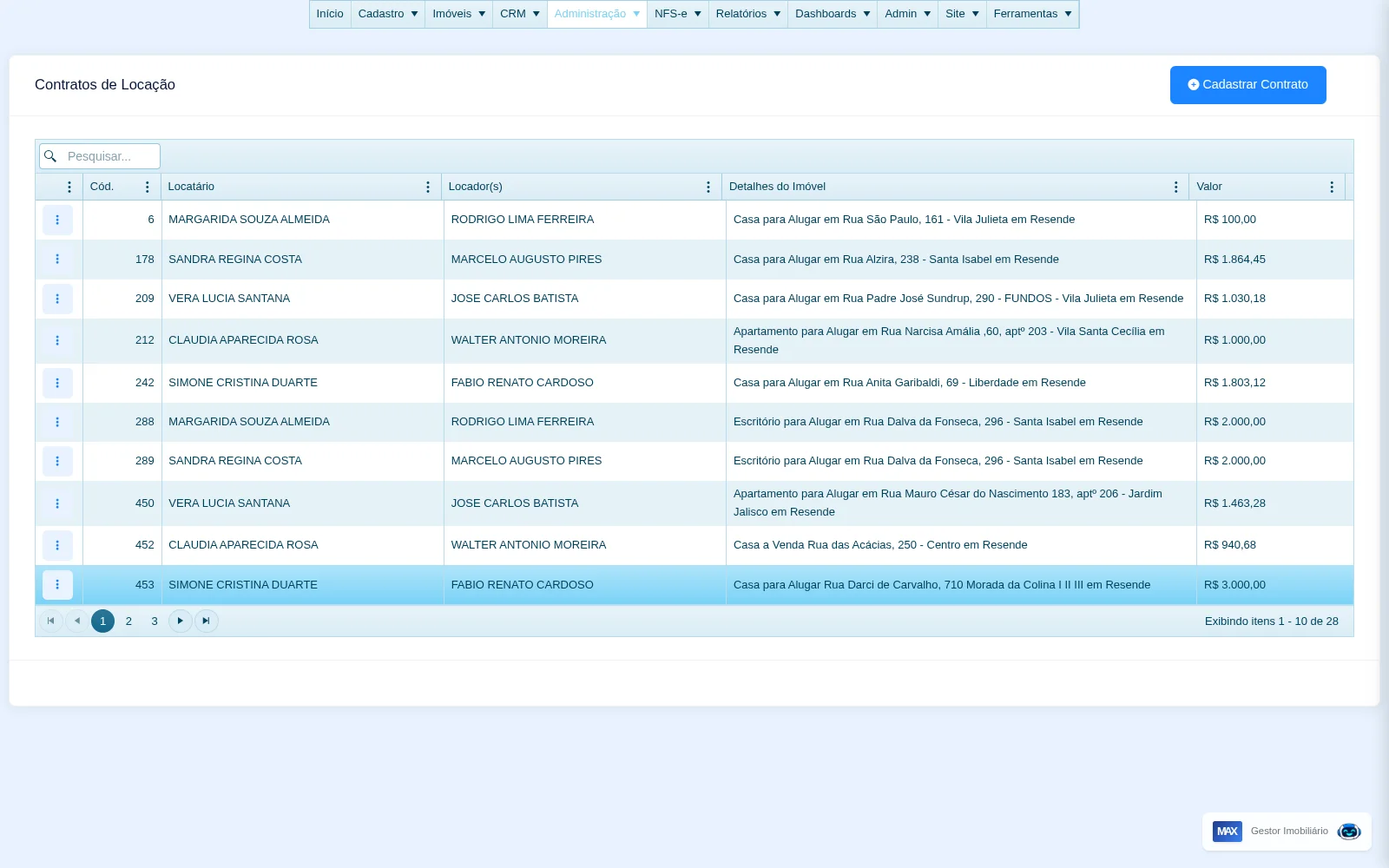Open row actions for contract 288
Screen dimensions: 1389x868
click(57, 422)
